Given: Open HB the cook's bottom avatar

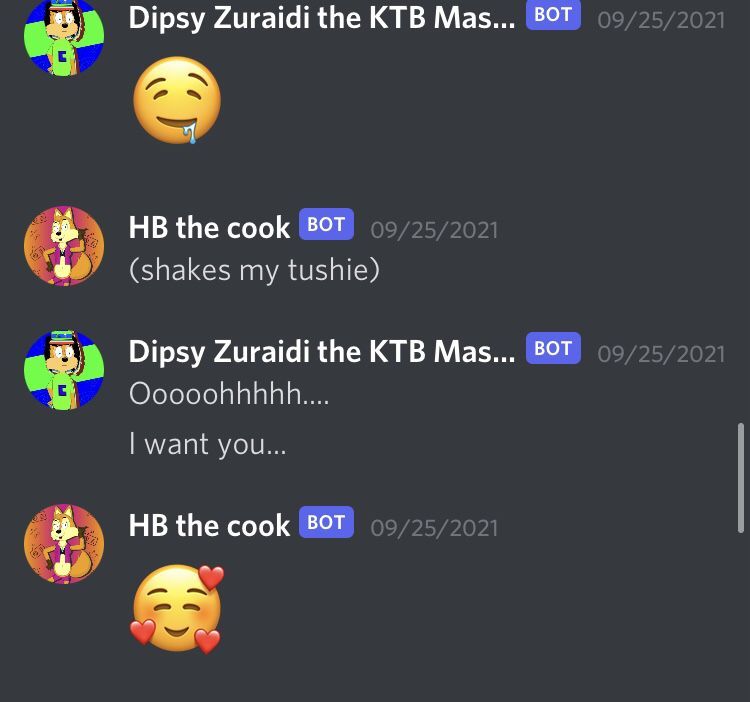Looking at the screenshot, I should [64, 544].
